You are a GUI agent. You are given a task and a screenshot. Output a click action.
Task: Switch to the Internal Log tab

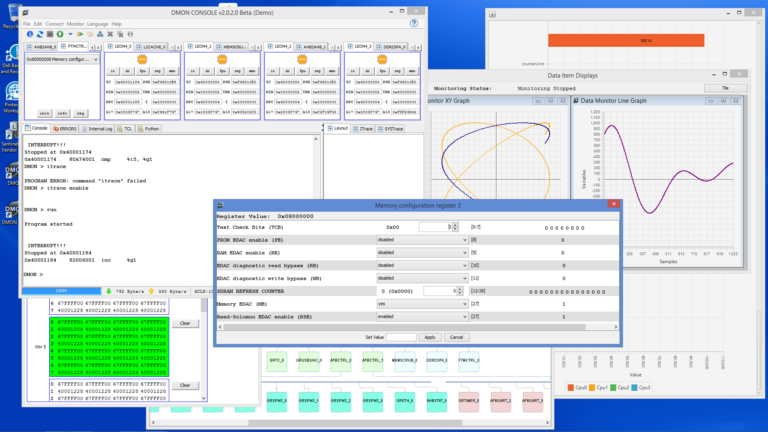97,129
